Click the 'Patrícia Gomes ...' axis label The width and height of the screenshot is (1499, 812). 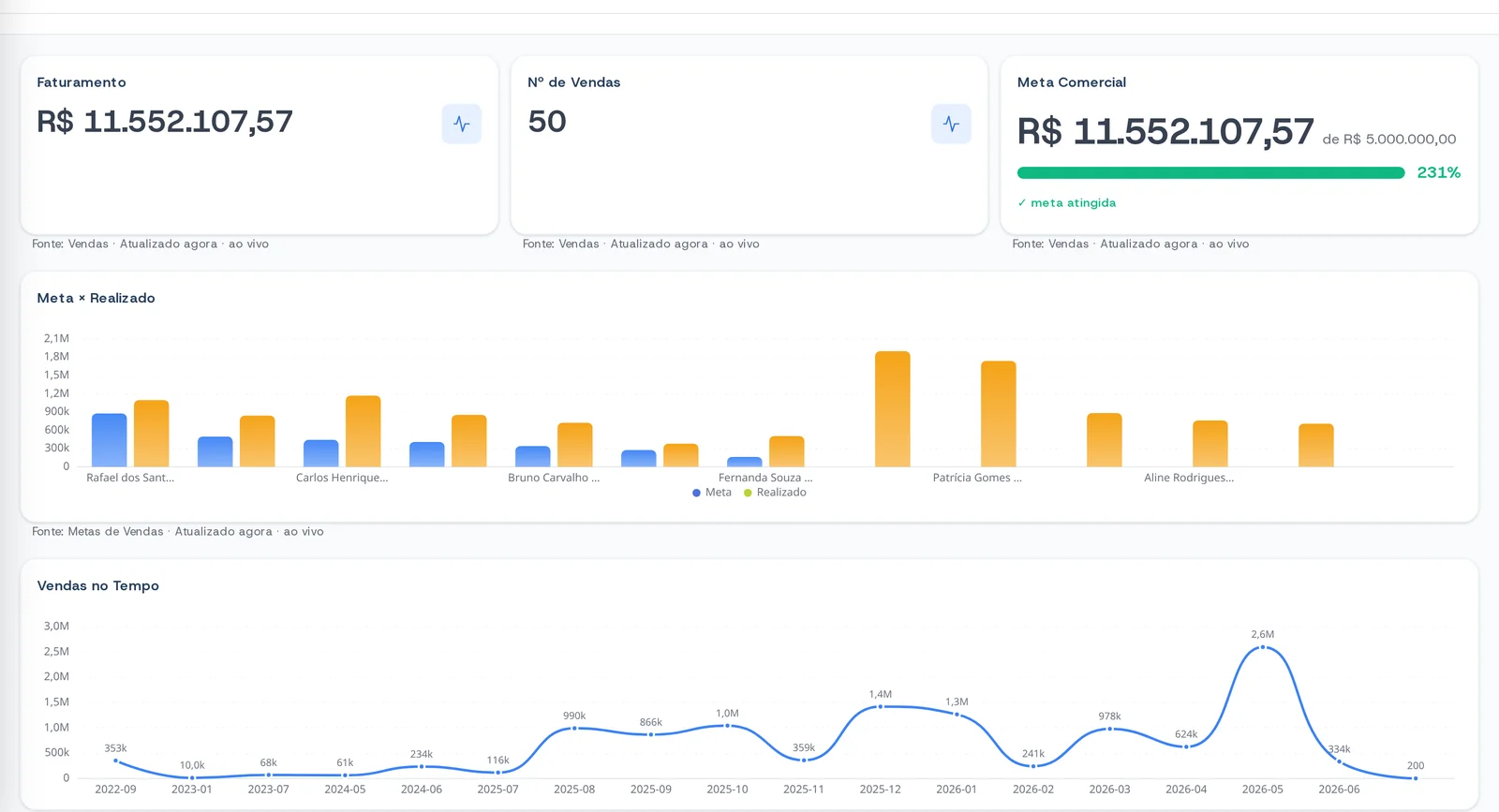click(x=977, y=478)
